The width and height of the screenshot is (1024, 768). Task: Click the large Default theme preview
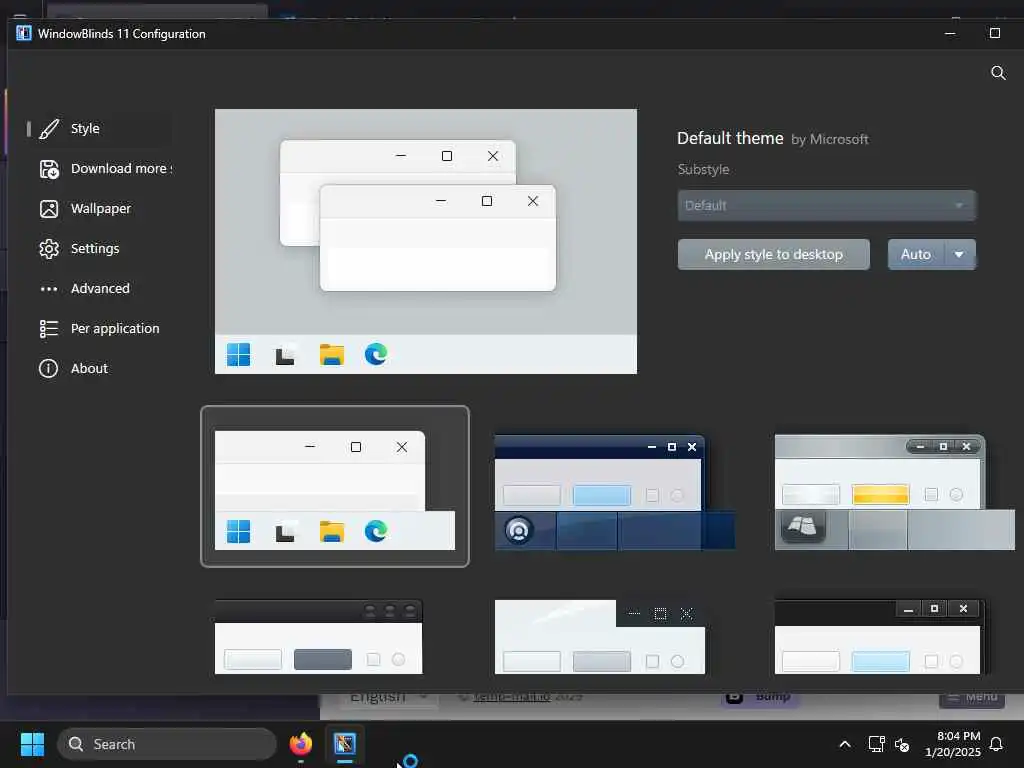426,242
